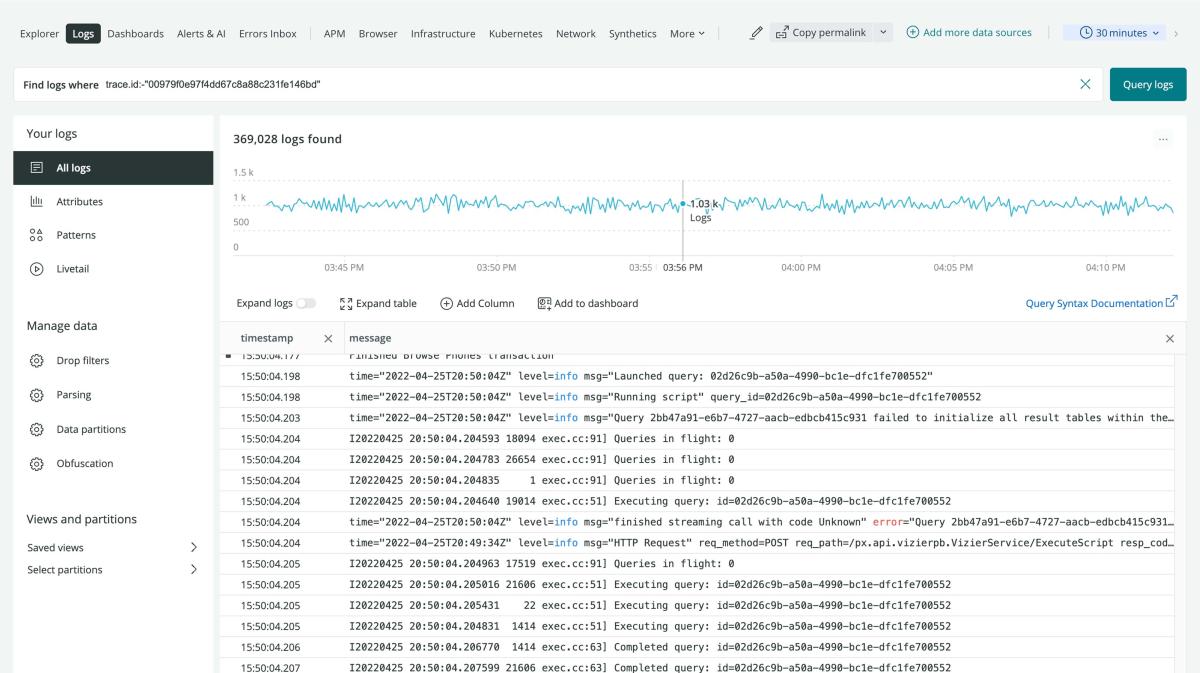Open the chart's three-dot options menu
Image resolution: width=1200 pixels, height=673 pixels.
1162,140
